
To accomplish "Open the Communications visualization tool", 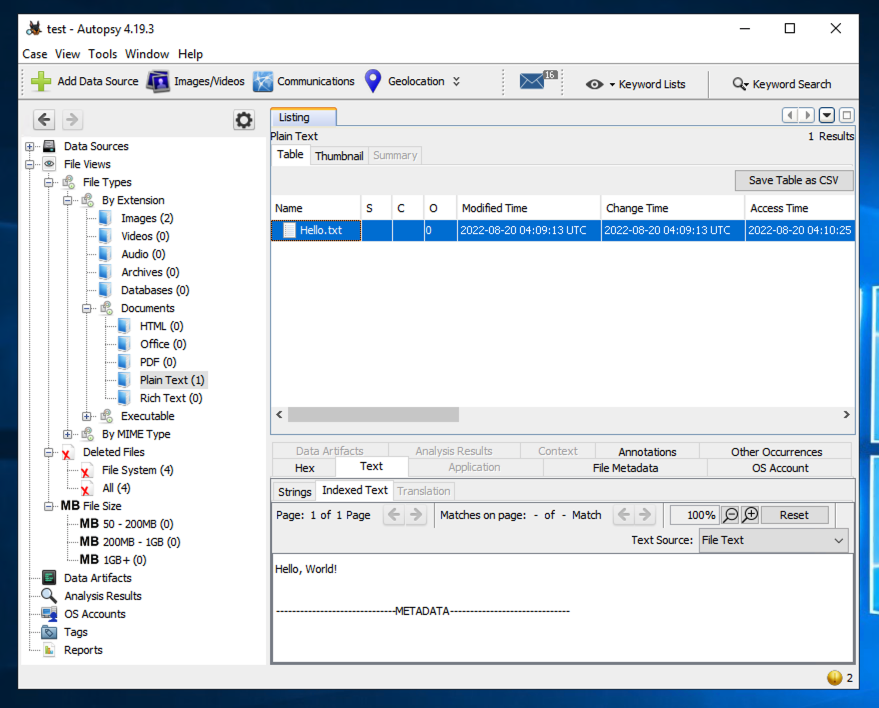I will [x=304, y=82].
